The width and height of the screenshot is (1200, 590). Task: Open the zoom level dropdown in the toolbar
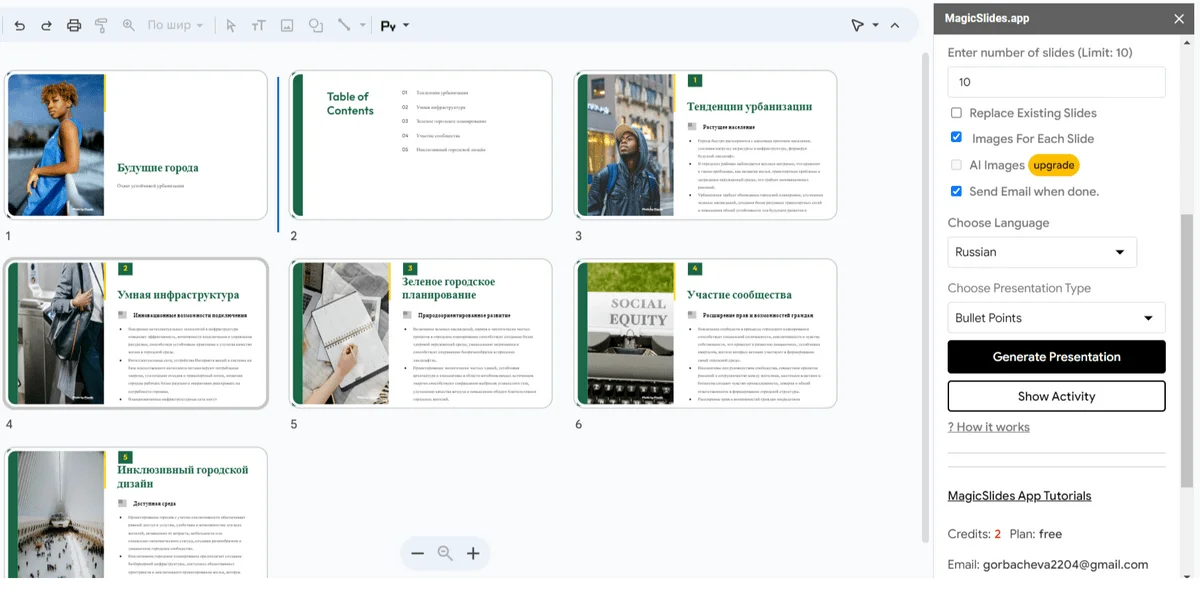[175, 25]
